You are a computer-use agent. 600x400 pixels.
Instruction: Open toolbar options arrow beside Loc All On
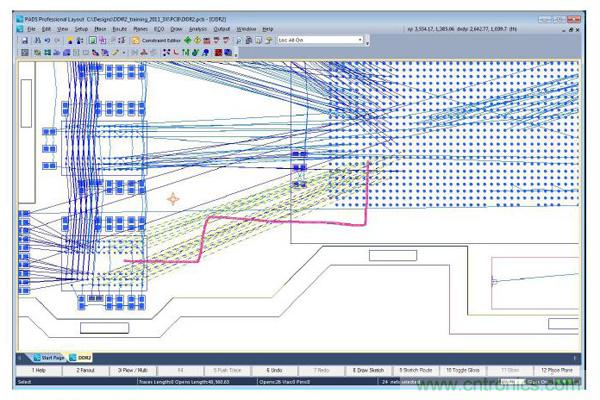(x=369, y=41)
